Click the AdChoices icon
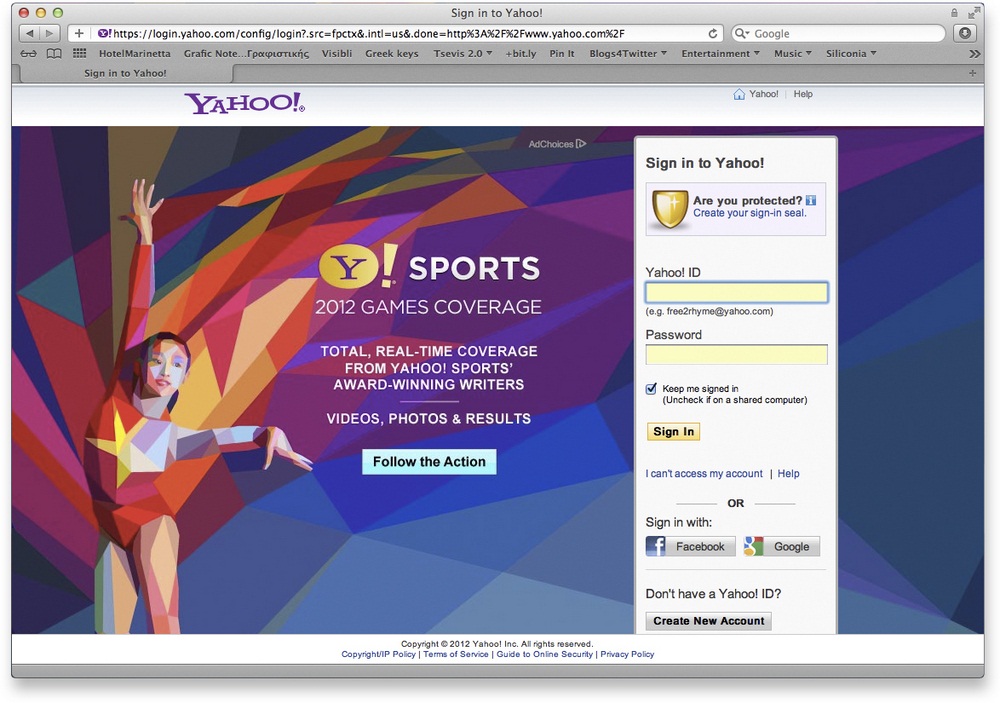The height and width of the screenshot is (703, 1000). [581, 144]
